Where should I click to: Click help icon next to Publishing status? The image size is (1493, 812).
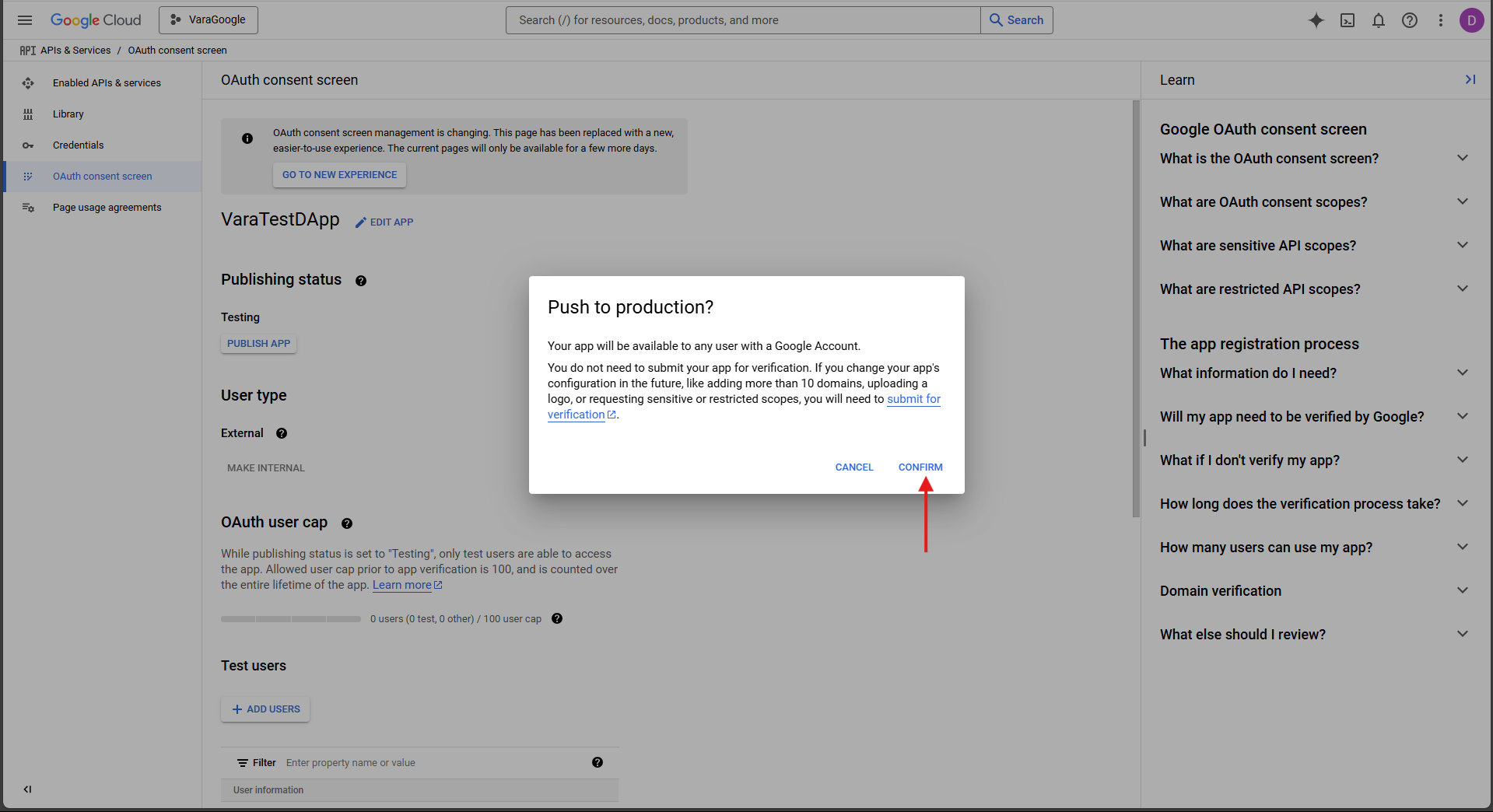(x=361, y=281)
